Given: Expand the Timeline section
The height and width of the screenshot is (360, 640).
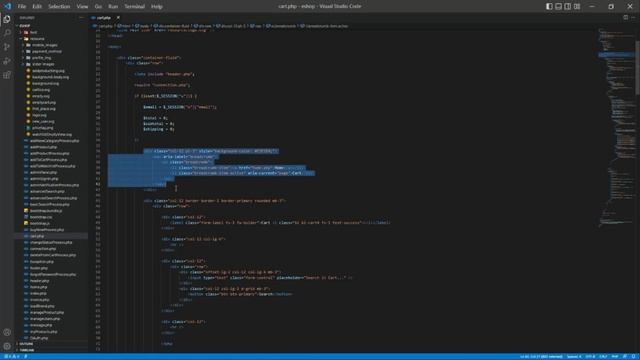Looking at the screenshot, I should 27,350.
